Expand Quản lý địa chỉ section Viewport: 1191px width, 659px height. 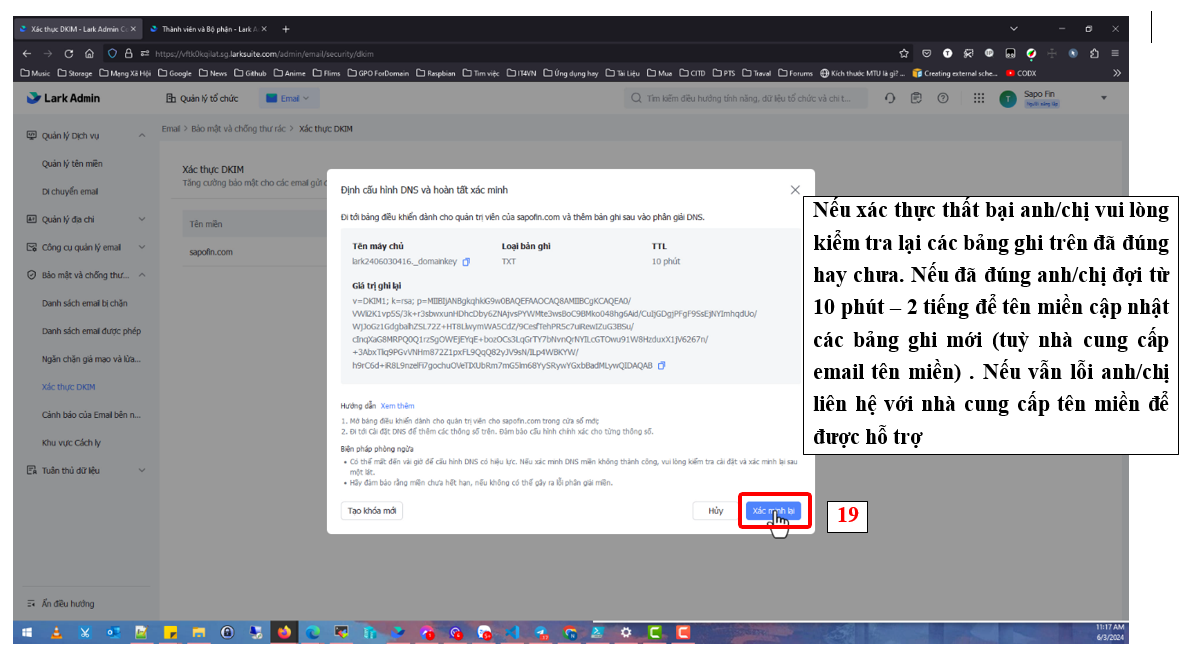(x=141, y=219)
